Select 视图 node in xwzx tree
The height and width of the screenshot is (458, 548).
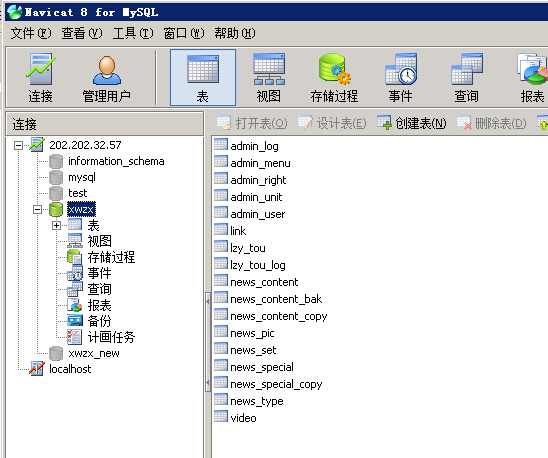[x=100, y=241]
